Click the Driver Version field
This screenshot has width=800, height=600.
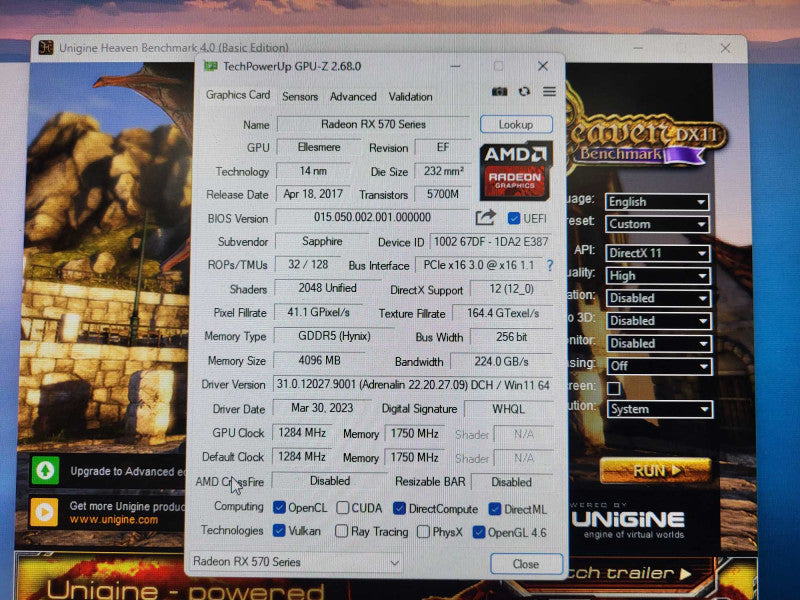coord(413,385)
